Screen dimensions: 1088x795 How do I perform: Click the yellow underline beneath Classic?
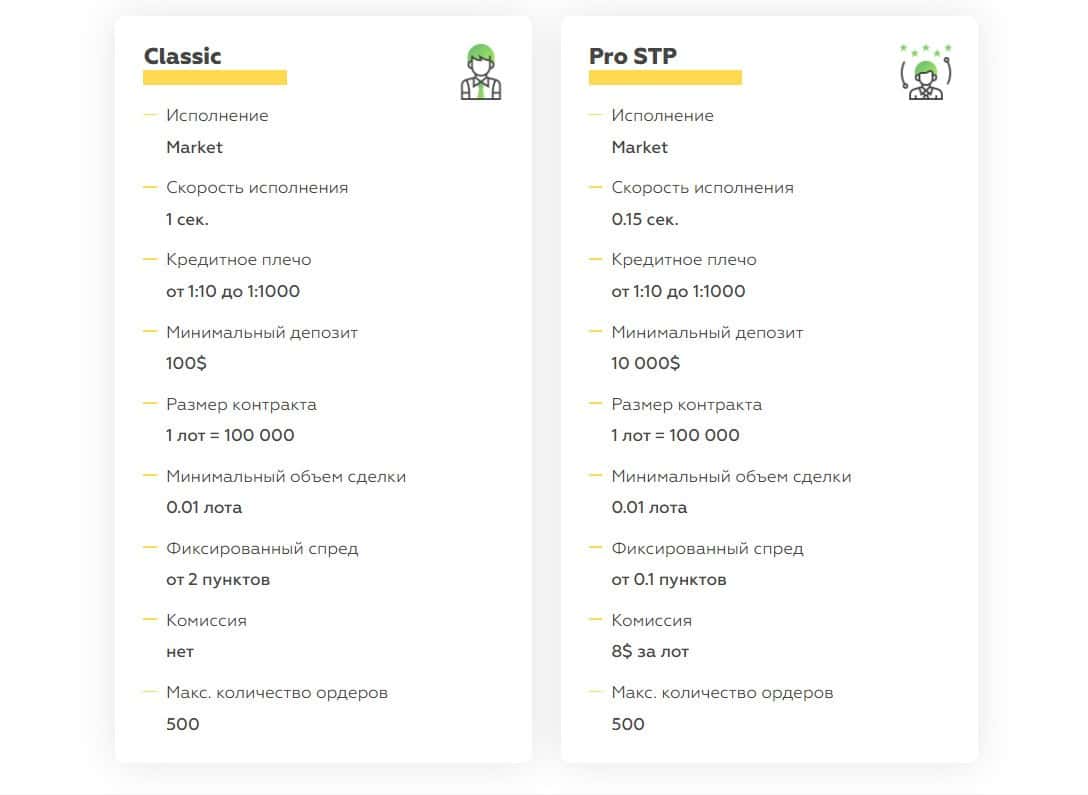(x=215, y=77)
